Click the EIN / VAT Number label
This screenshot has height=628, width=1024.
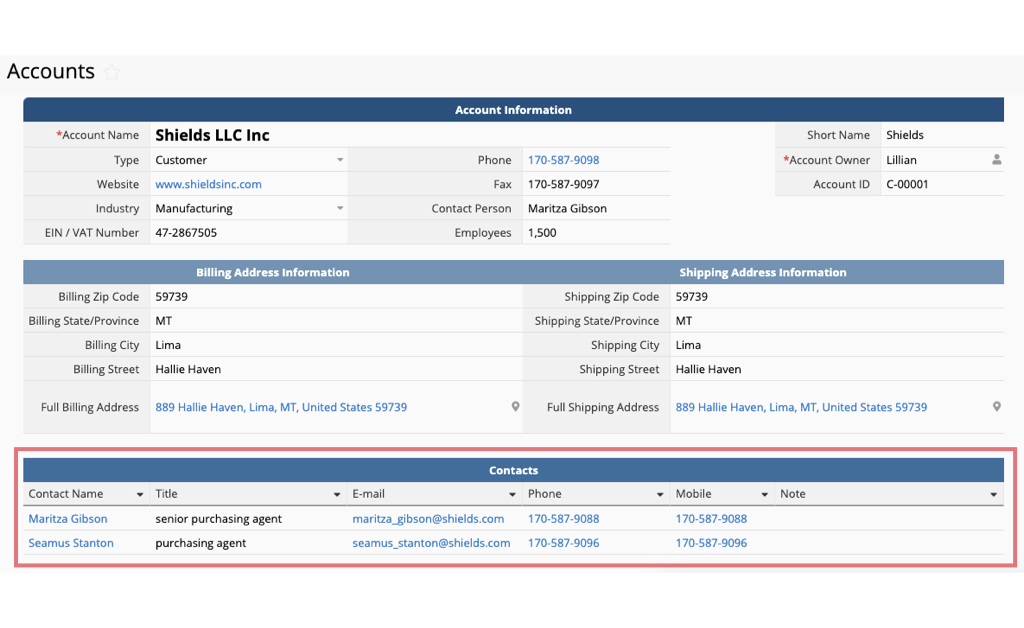click(92, 232)
